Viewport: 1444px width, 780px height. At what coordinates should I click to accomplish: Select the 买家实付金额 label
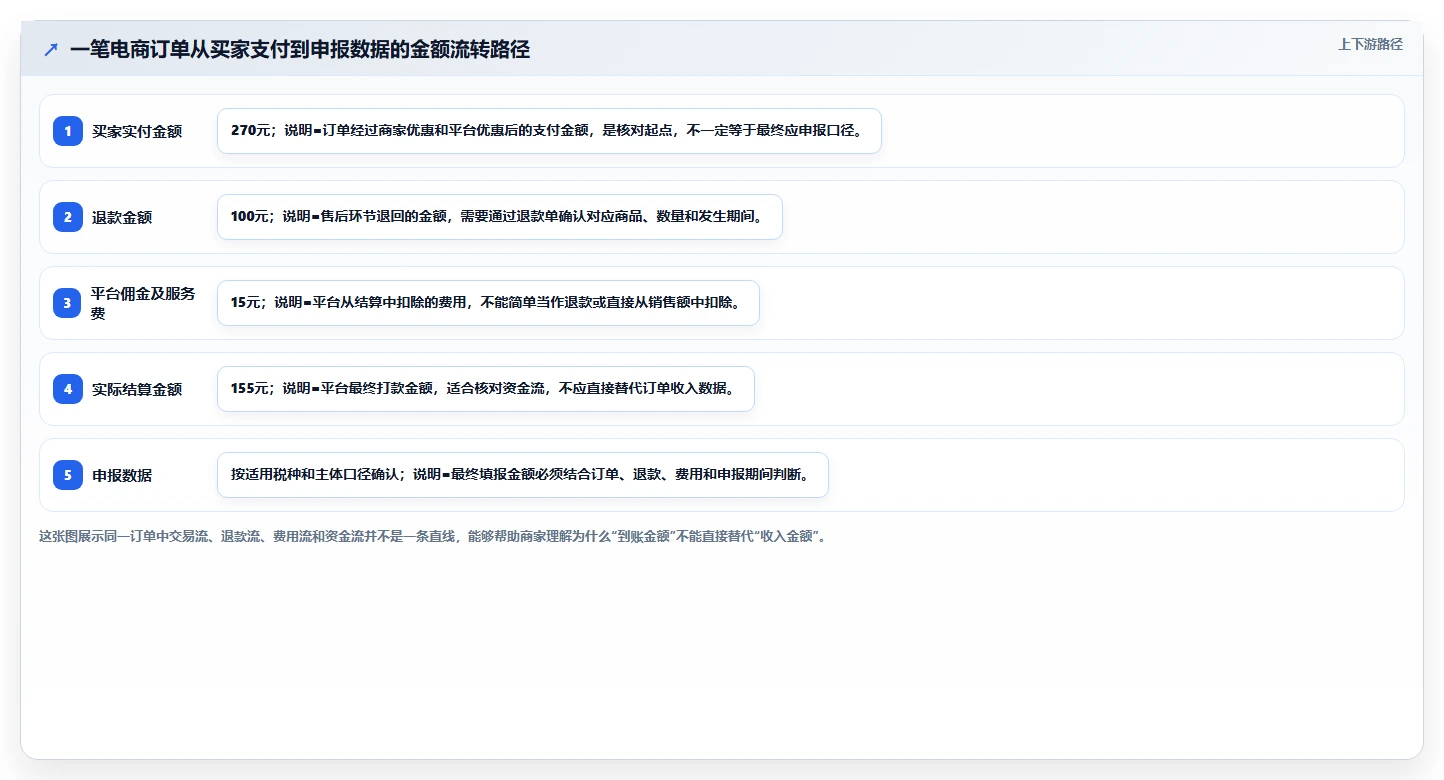tap(137, 131)
